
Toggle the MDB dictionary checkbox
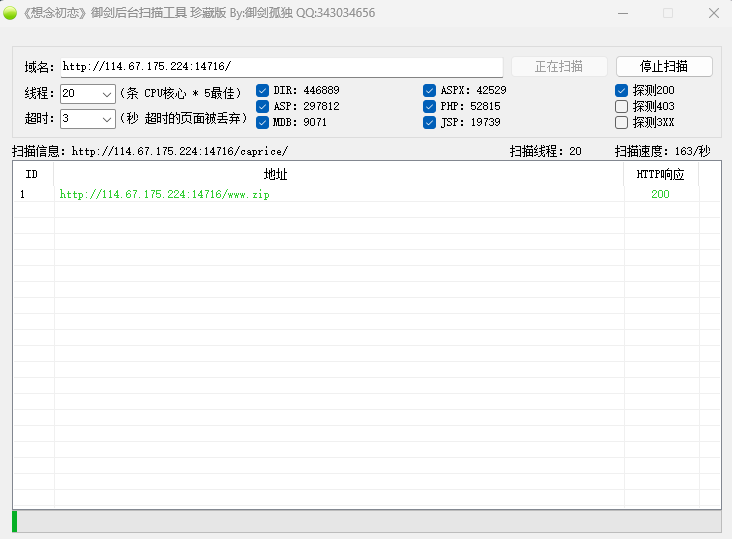pos(263,122)
